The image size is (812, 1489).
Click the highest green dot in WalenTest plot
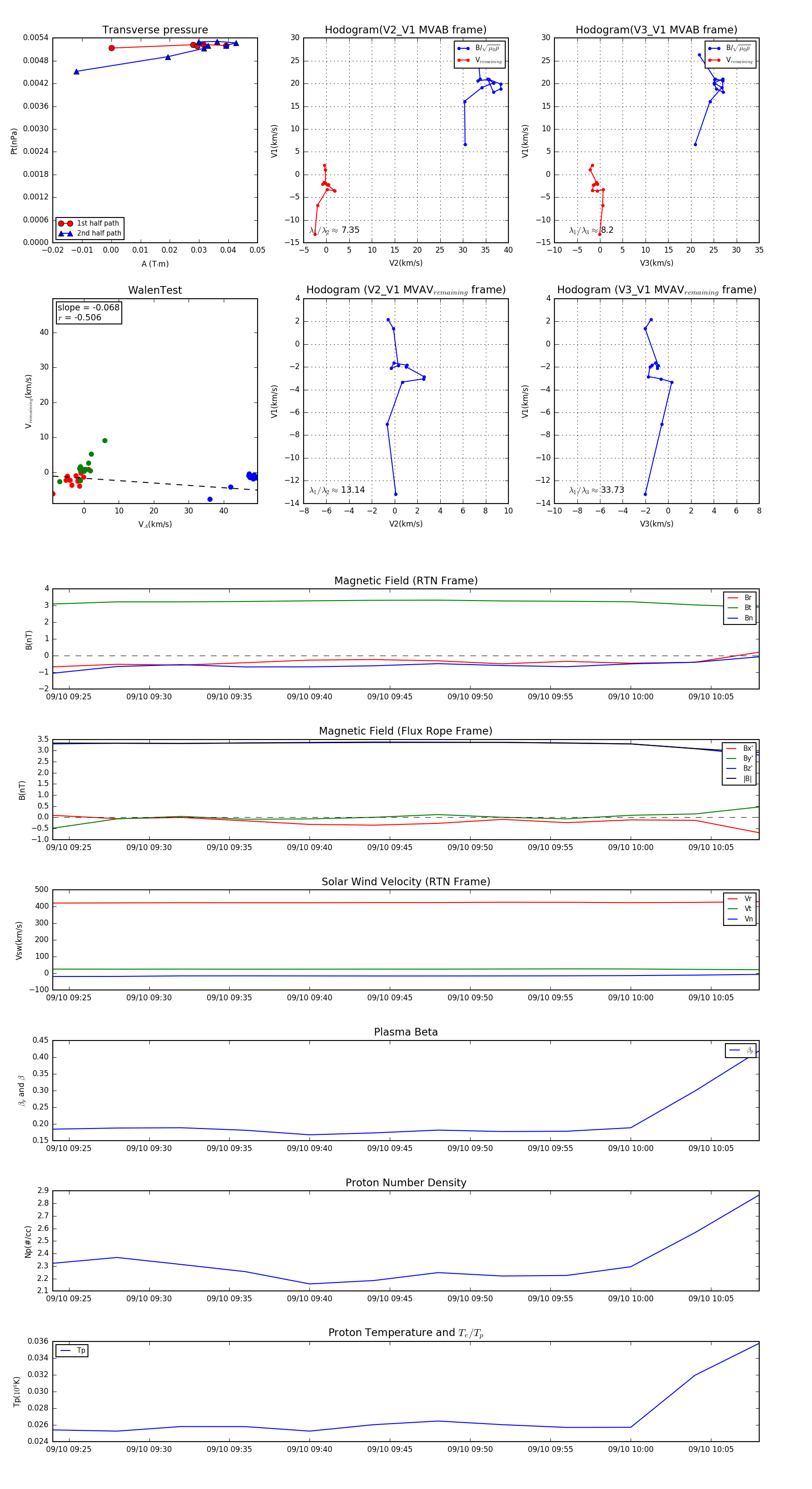105,440
